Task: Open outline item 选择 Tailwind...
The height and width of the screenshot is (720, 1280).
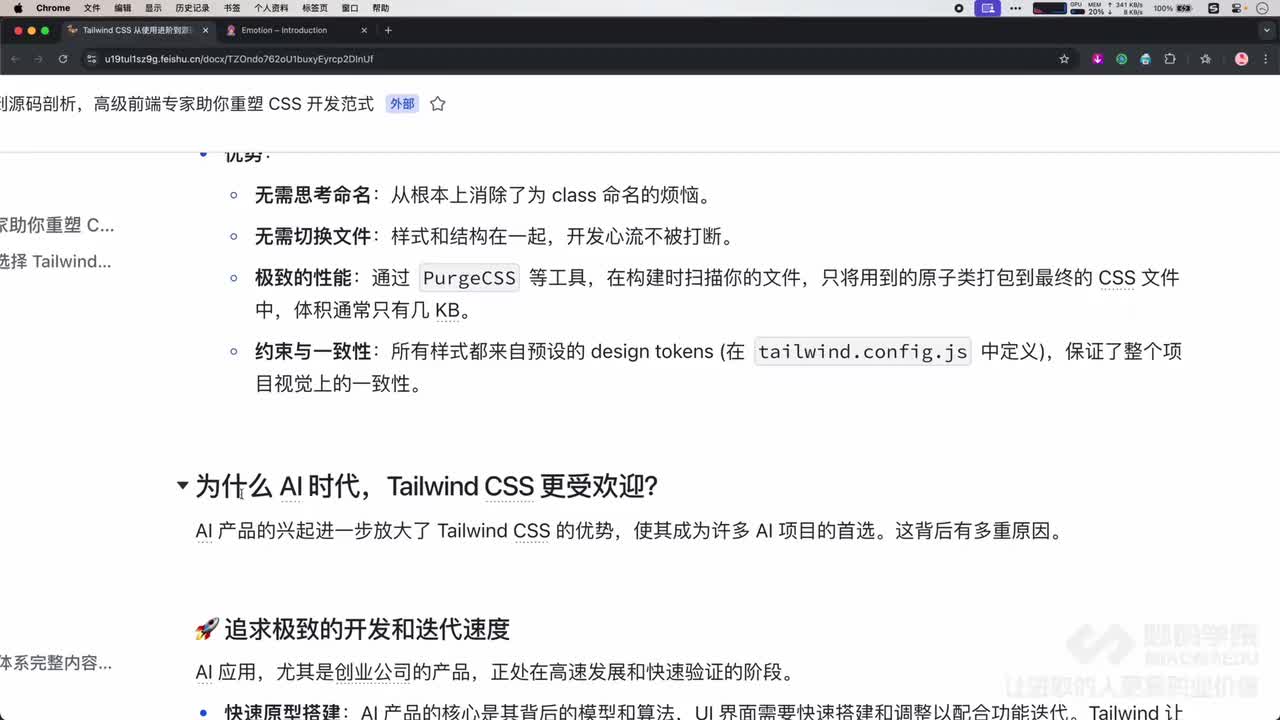Action: click(x=55, y=261)
